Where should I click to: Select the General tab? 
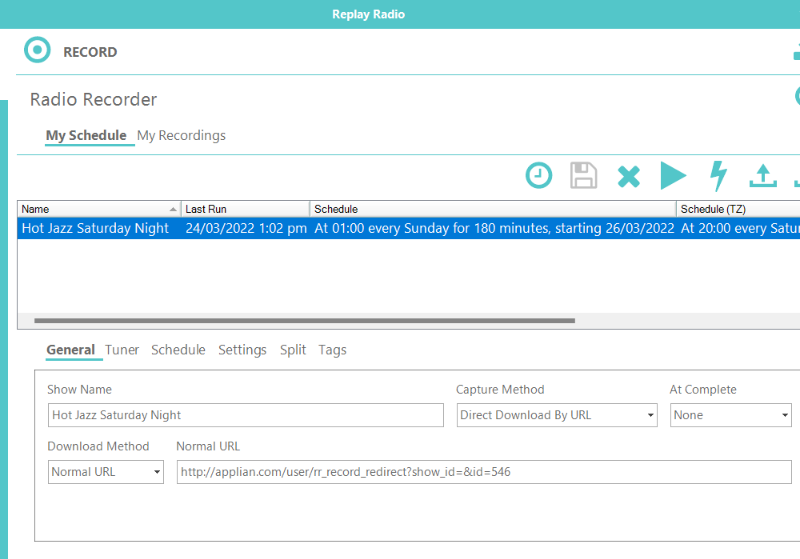coord(70,350)
